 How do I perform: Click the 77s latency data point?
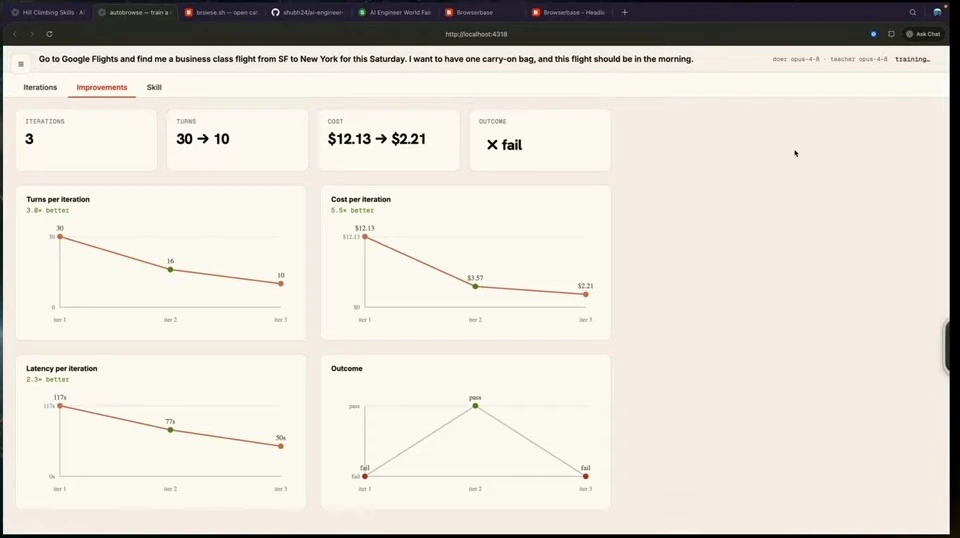171,430
